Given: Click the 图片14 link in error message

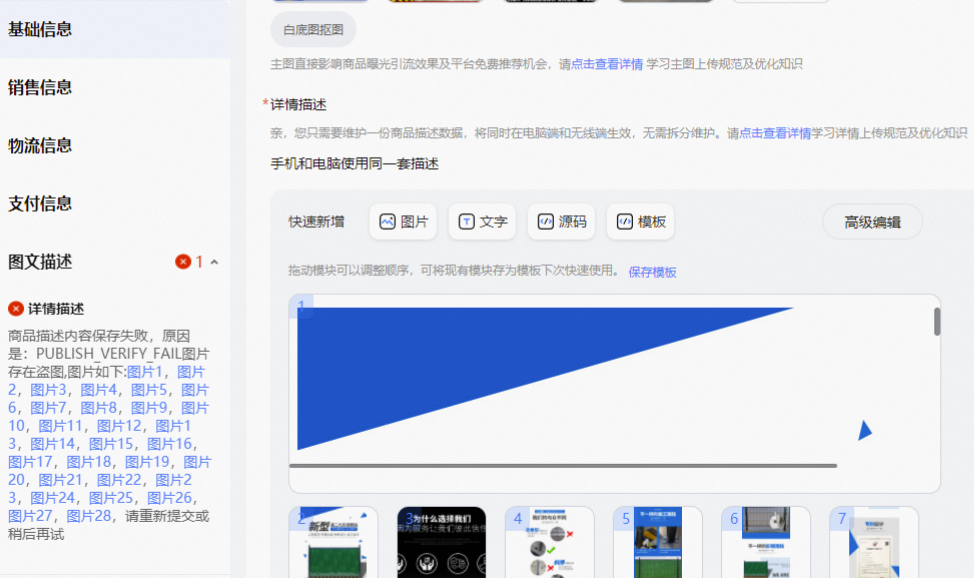Looking at the screenshot, I should click(x=52, y=444).
